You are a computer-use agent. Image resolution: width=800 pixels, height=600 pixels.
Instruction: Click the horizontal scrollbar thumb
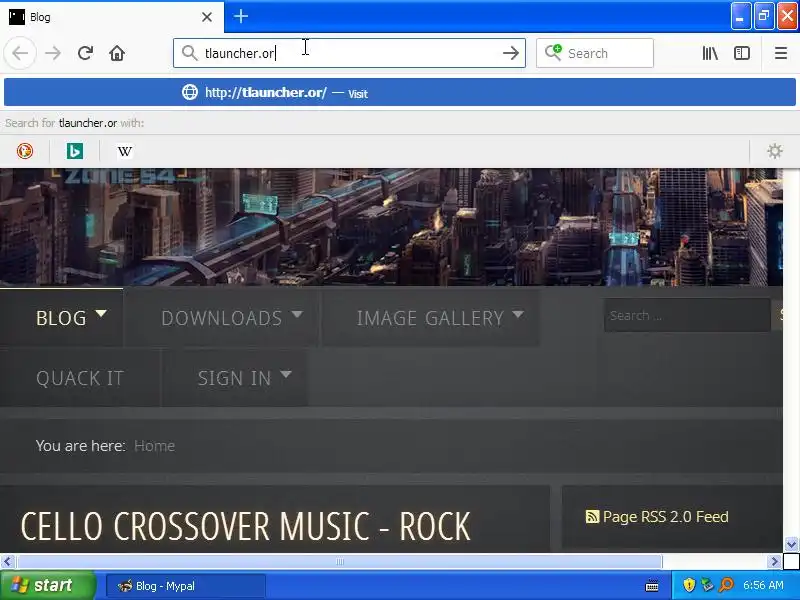[x=340, y=562]
